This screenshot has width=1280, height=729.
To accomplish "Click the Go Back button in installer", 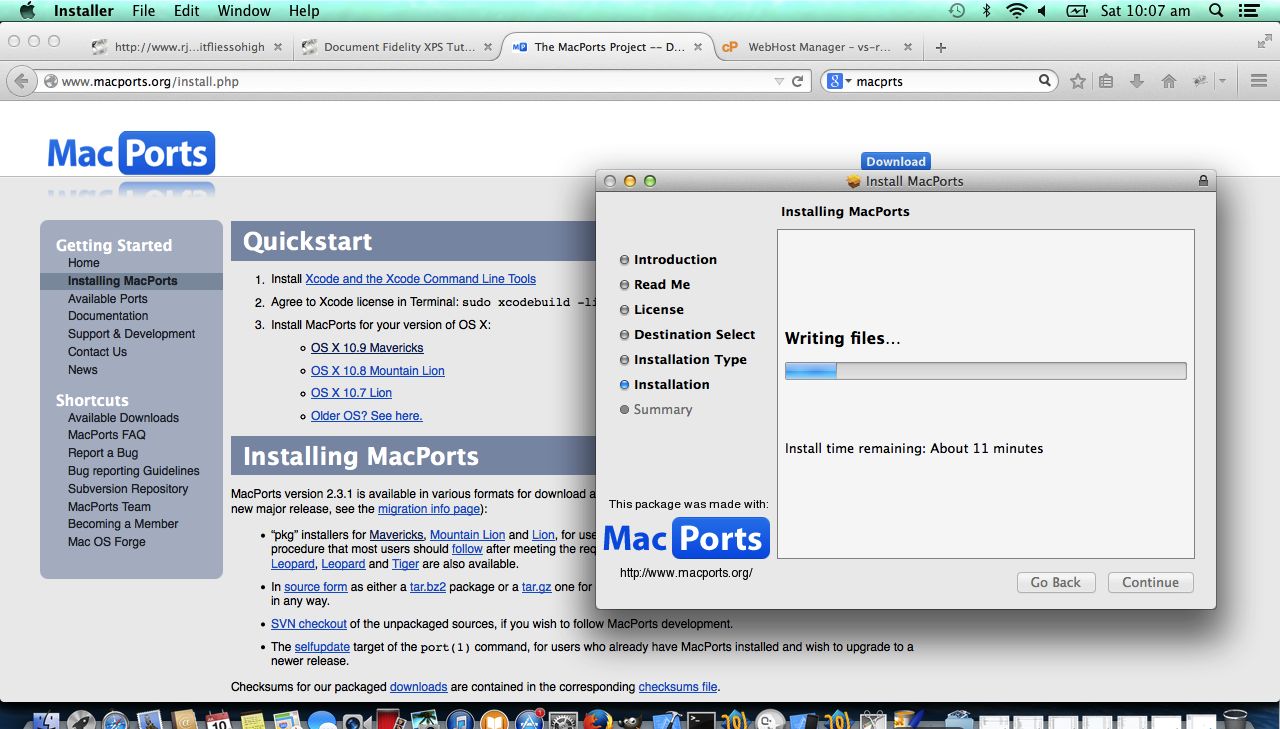I will [x=1056, y=582].
